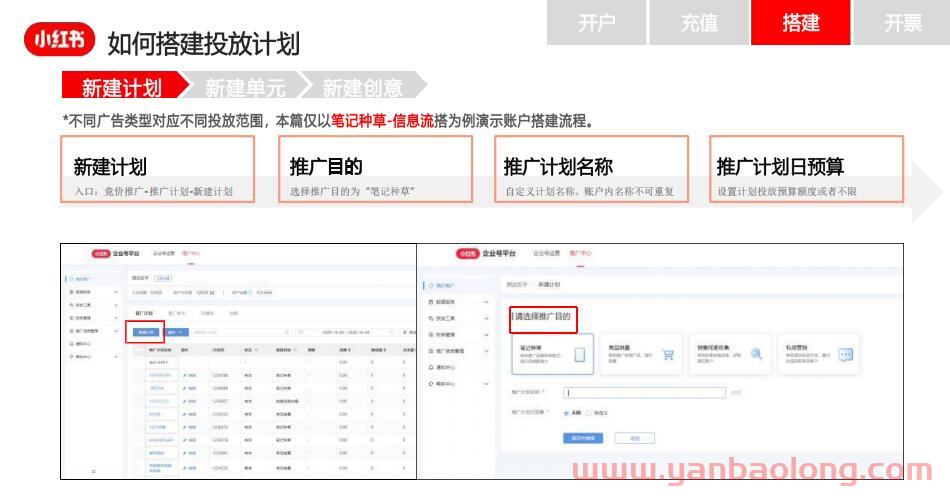The image size is (950, 500).
Task: Open the 开户 tab on the slide
Action: pyautogui.click(x=596, y=22)
